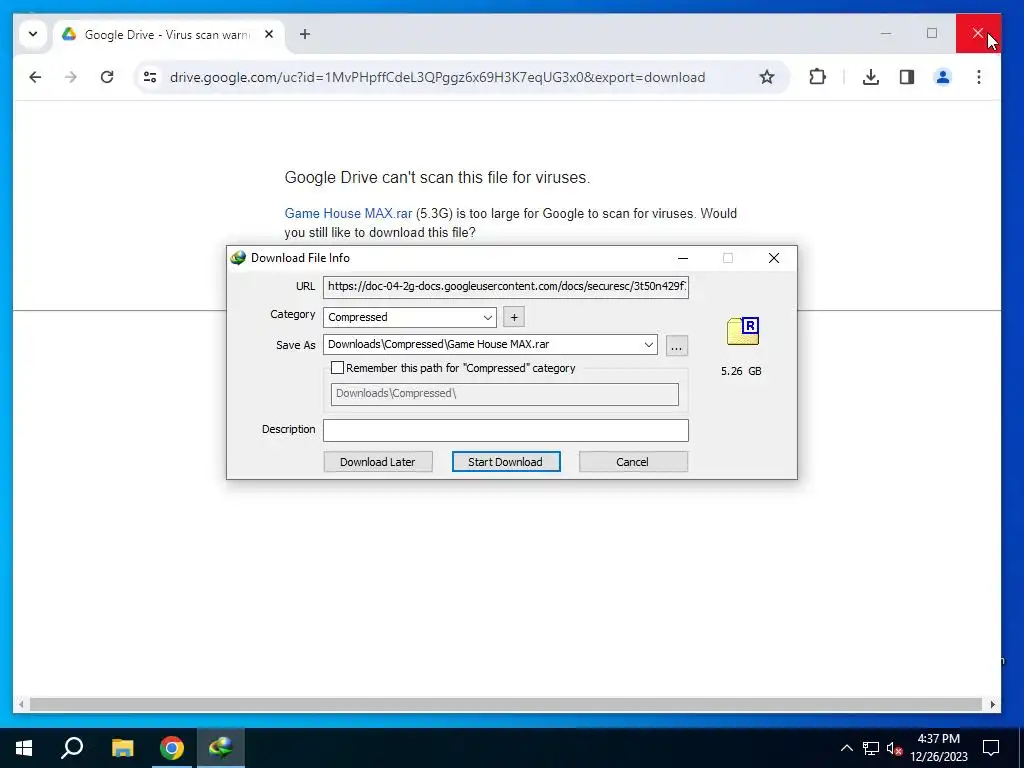
Task: Expand the Save As path dropdown
Action: (648, 344)
